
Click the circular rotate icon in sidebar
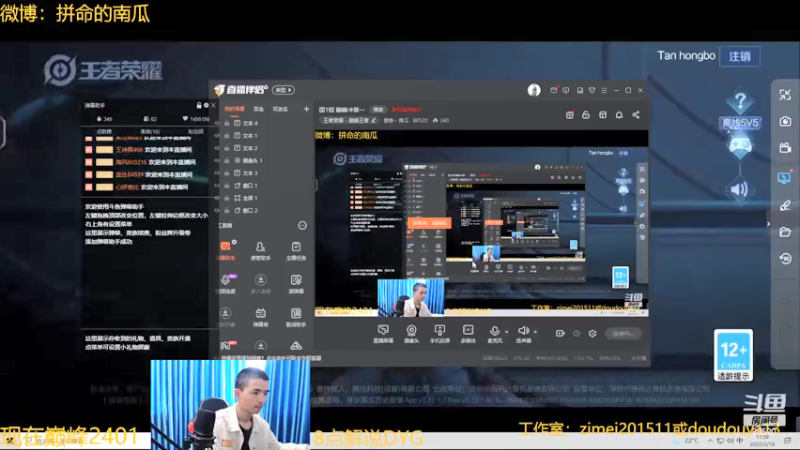(785, 259)
